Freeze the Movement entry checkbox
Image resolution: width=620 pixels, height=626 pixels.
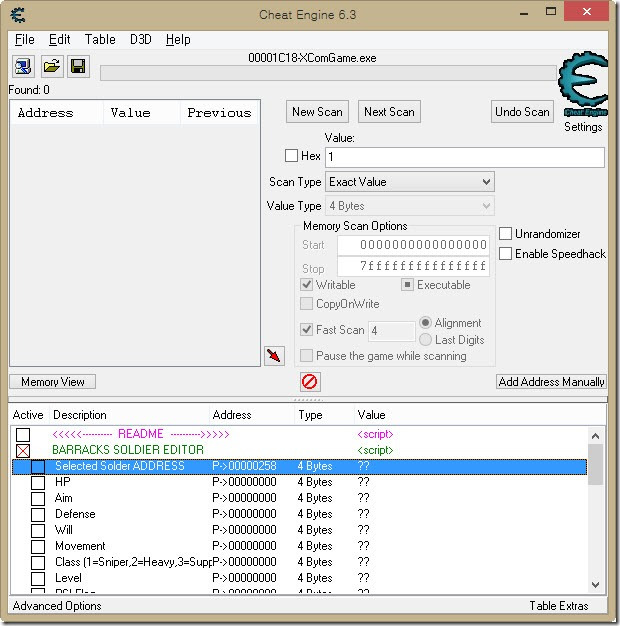tap(38, 547)
